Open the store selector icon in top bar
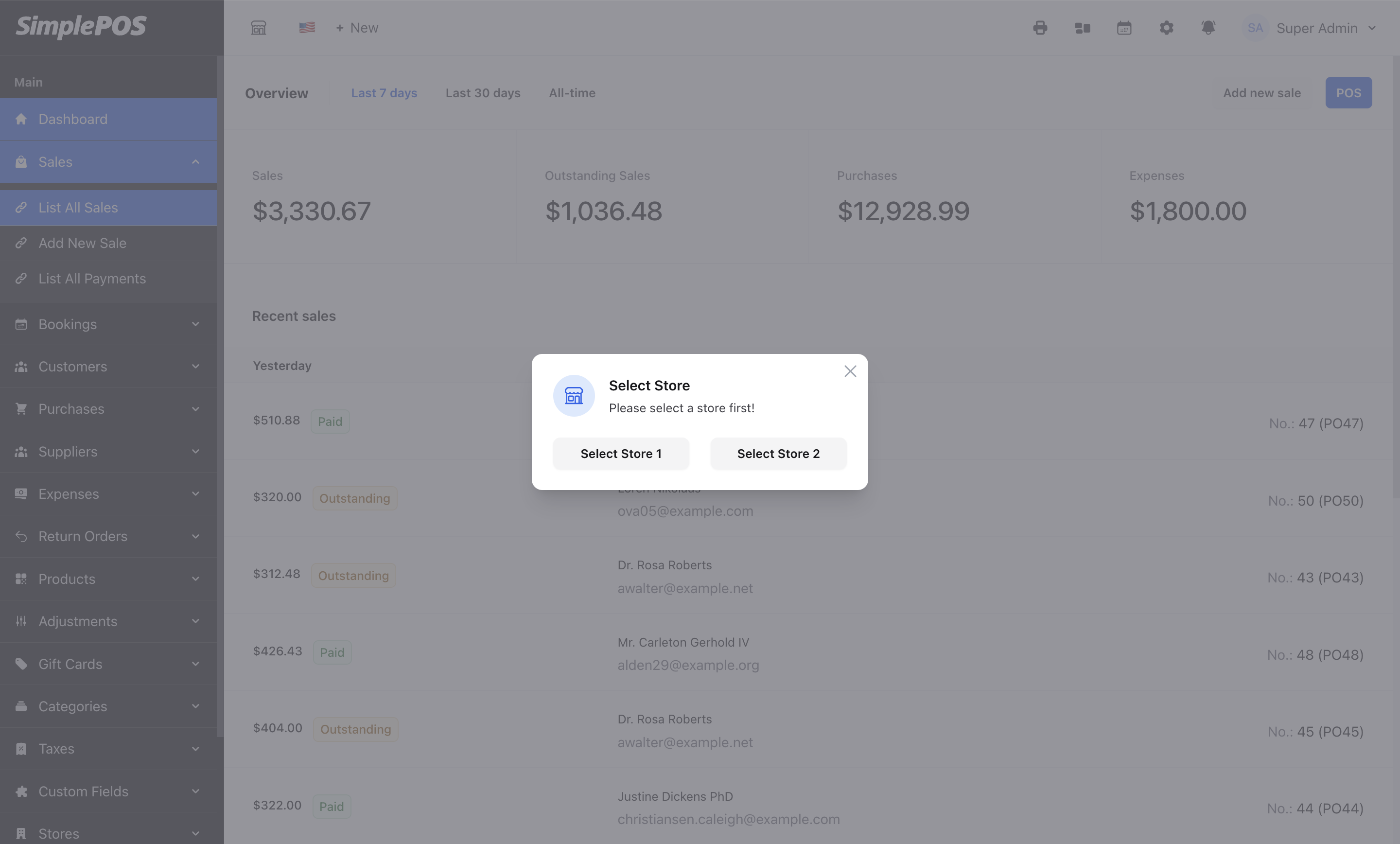Image resolution: width=1400 pixels, height=844 pixels. pyautogui.click(x=259, y=27)
